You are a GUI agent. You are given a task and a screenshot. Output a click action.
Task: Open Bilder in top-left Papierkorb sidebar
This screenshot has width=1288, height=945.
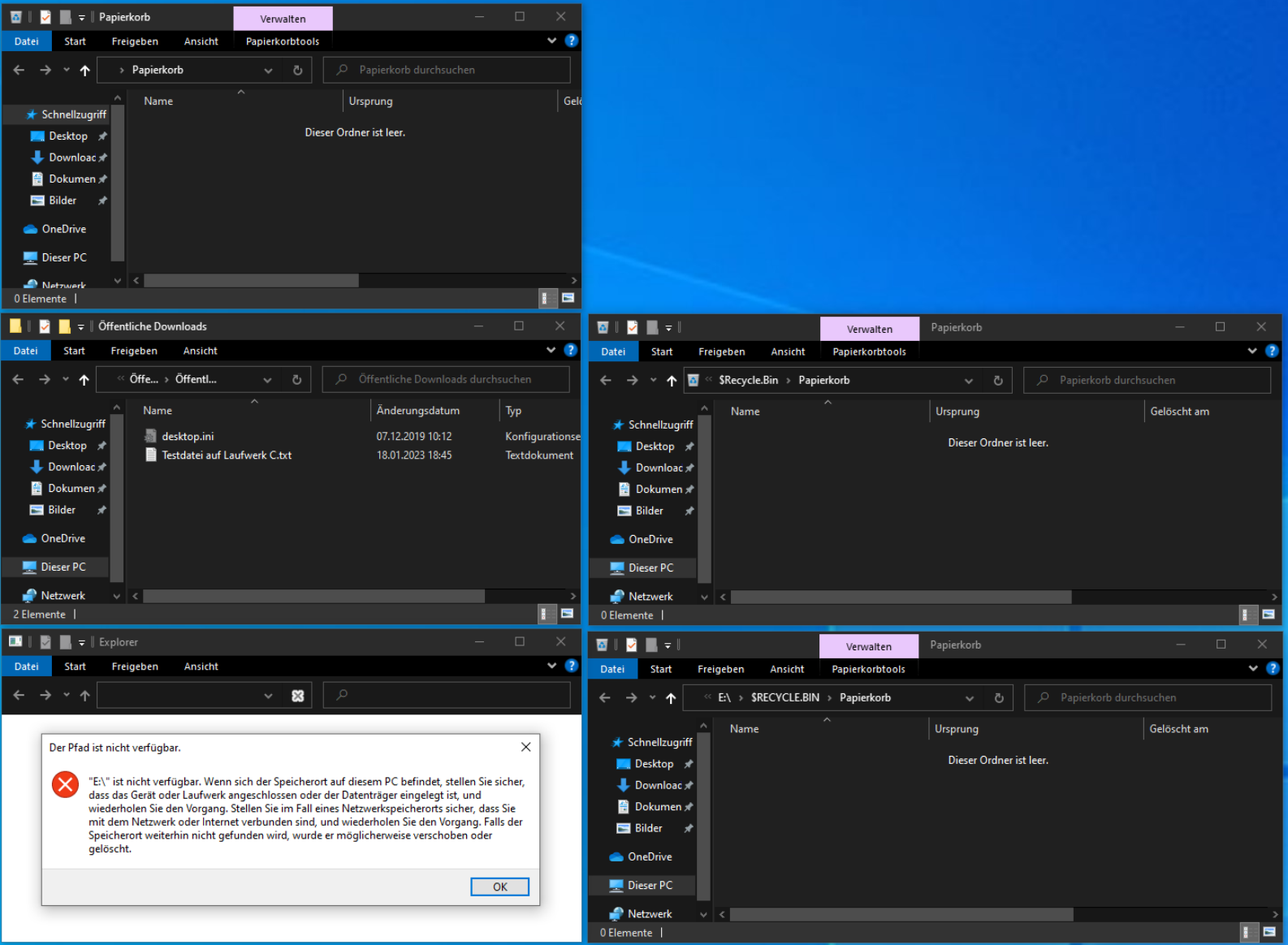point(63,201)
